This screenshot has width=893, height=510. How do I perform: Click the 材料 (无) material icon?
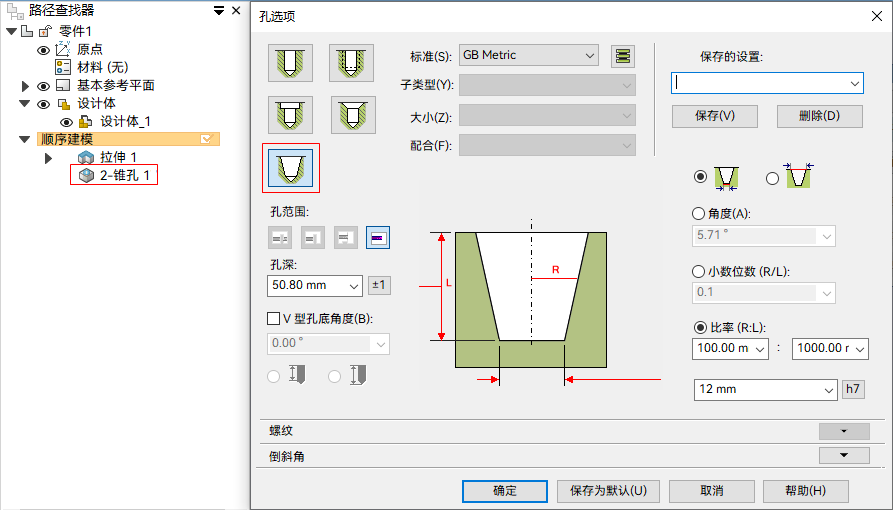[63, 67]
